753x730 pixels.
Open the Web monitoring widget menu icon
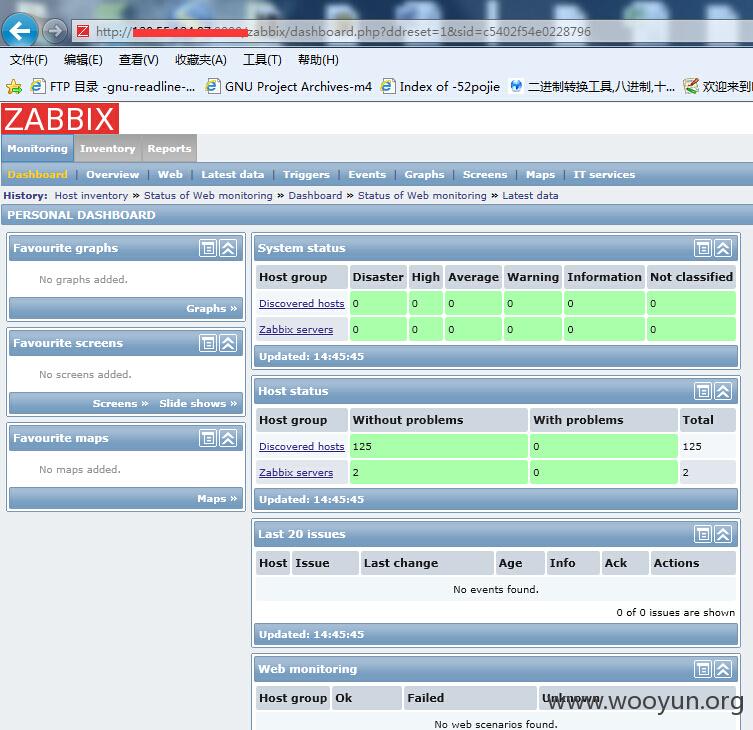click(703, 669)
